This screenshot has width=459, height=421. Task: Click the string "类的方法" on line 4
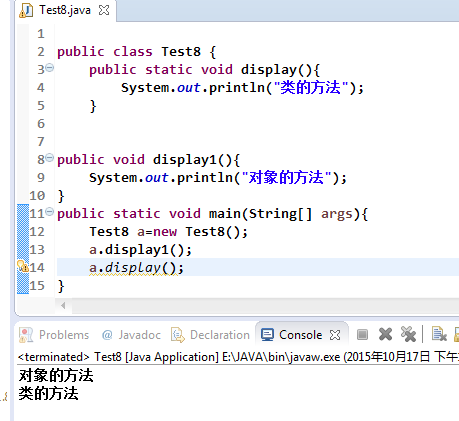tap(311, 88)
